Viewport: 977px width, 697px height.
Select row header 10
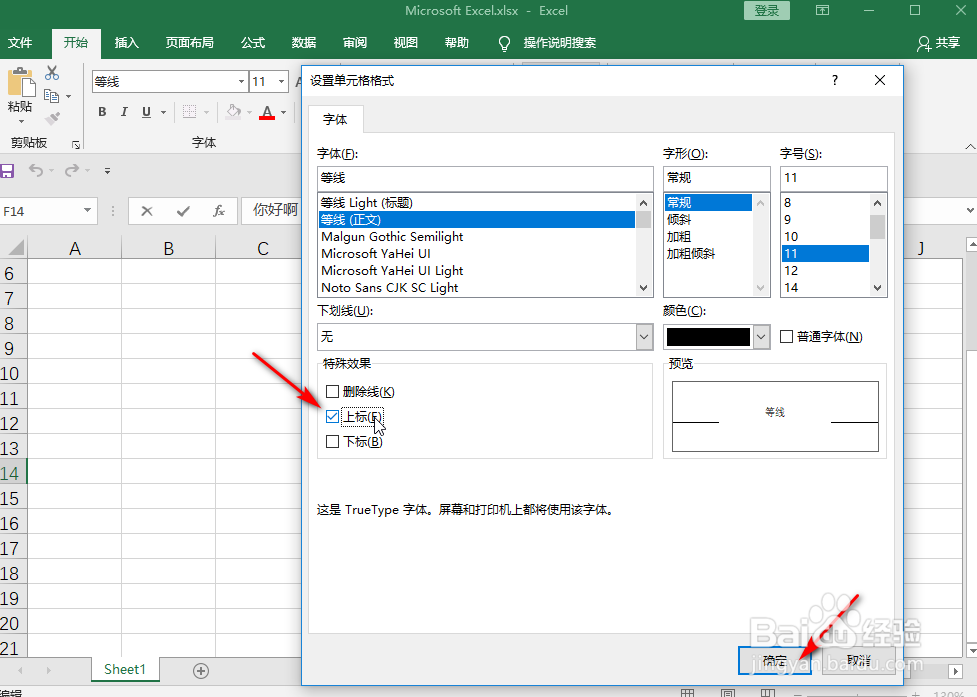[x=12, y=374]
